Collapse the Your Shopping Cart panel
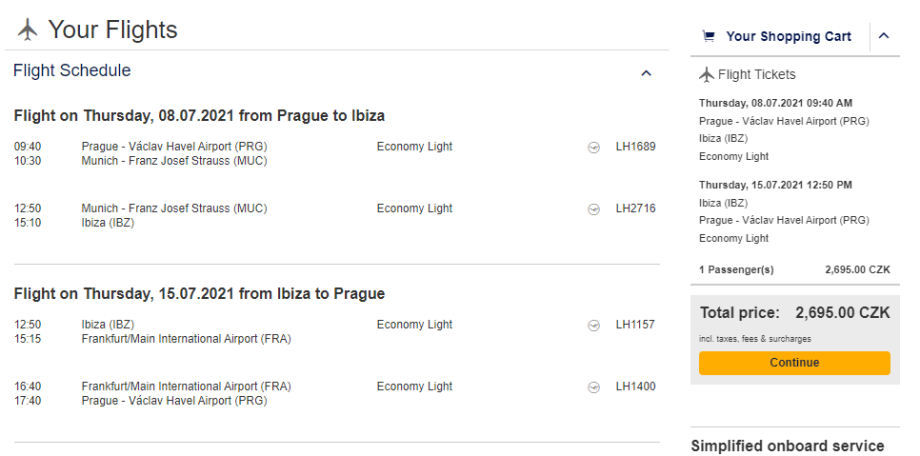 884,36
